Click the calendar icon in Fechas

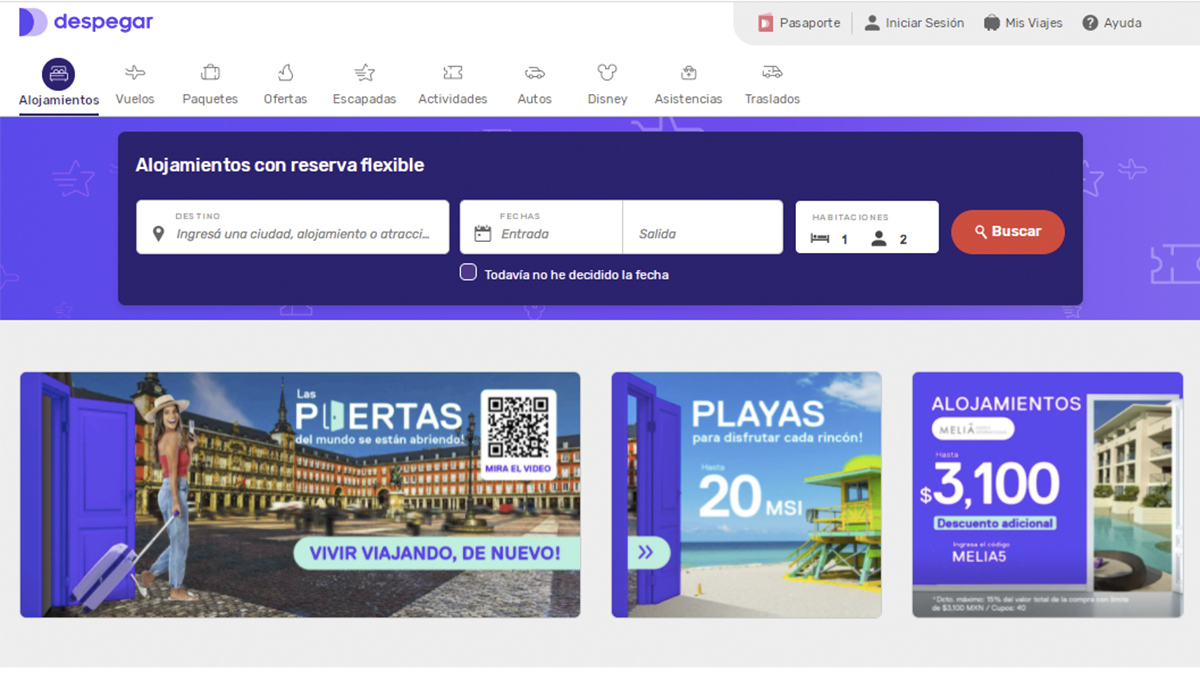pyautogui.click(x=483, y=234)
